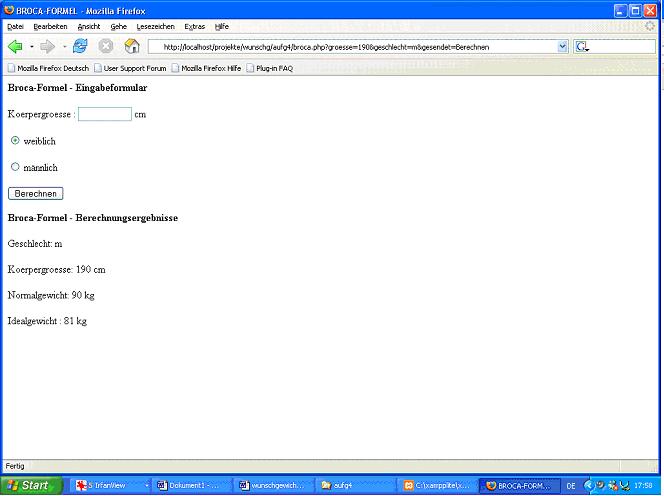This screenshot has height=496, width=664.
Task: Go to the Home page icon
Action: tap(131, 46)
